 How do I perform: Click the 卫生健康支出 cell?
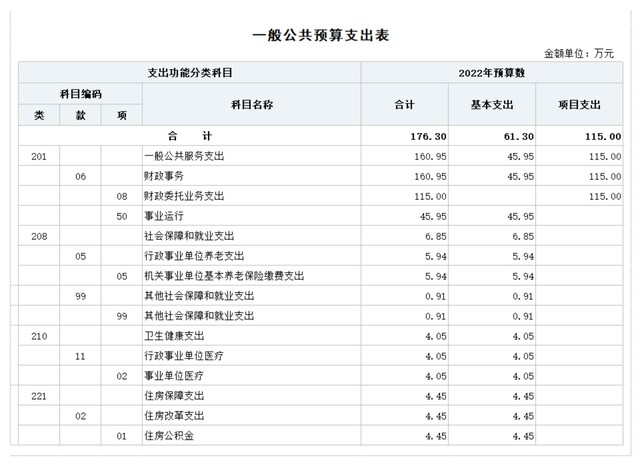pyautogui.click(x=174, y=336)
